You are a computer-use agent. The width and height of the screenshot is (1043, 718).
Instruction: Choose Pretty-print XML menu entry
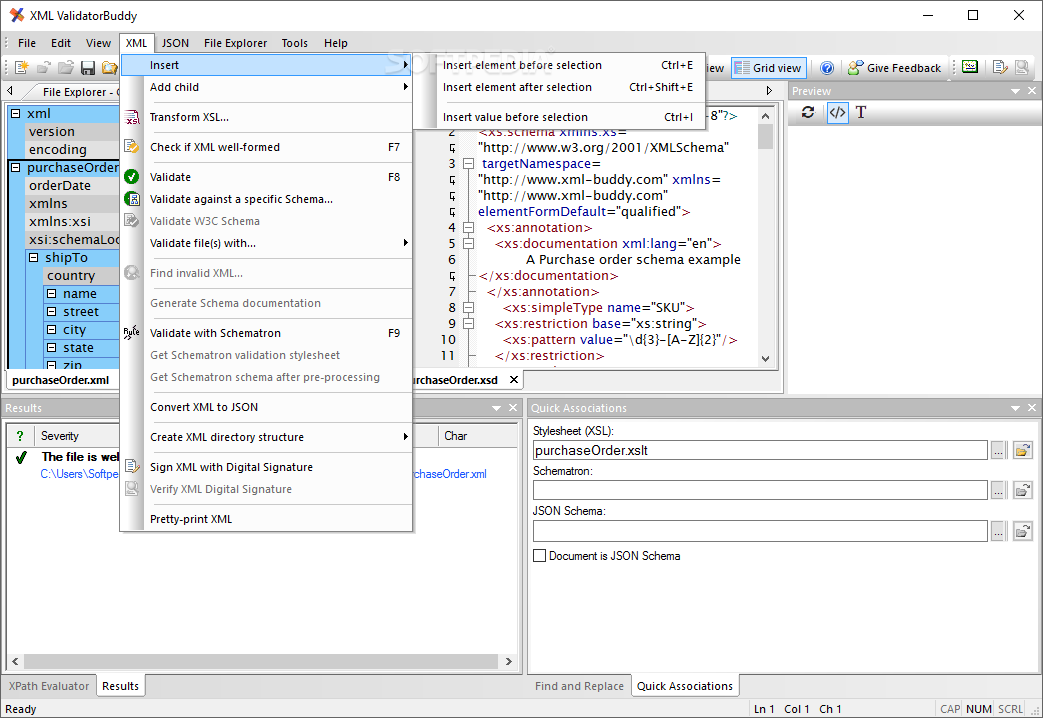coord(266,519)
